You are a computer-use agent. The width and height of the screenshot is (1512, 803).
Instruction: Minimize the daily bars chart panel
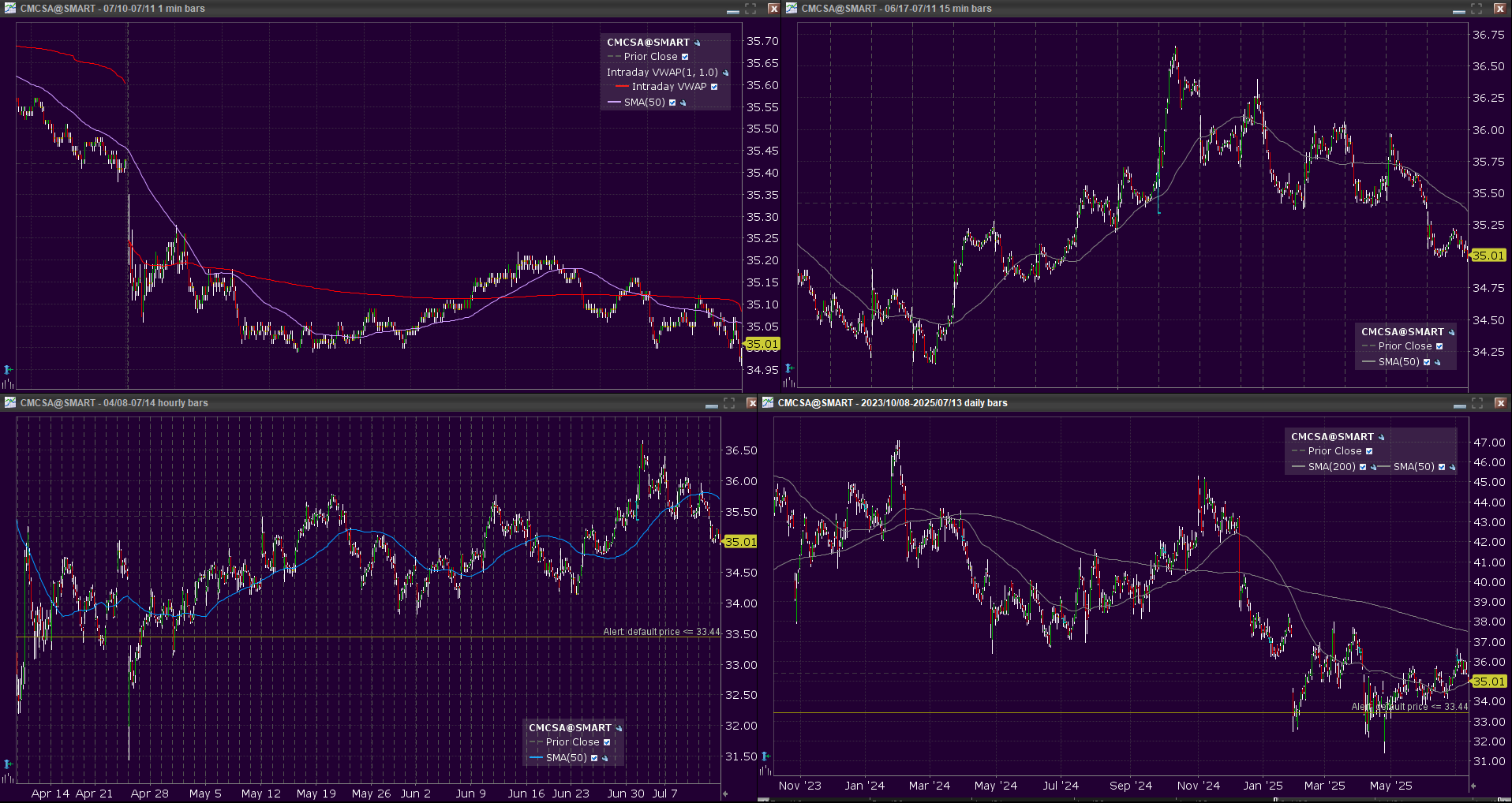(1459, 404)
